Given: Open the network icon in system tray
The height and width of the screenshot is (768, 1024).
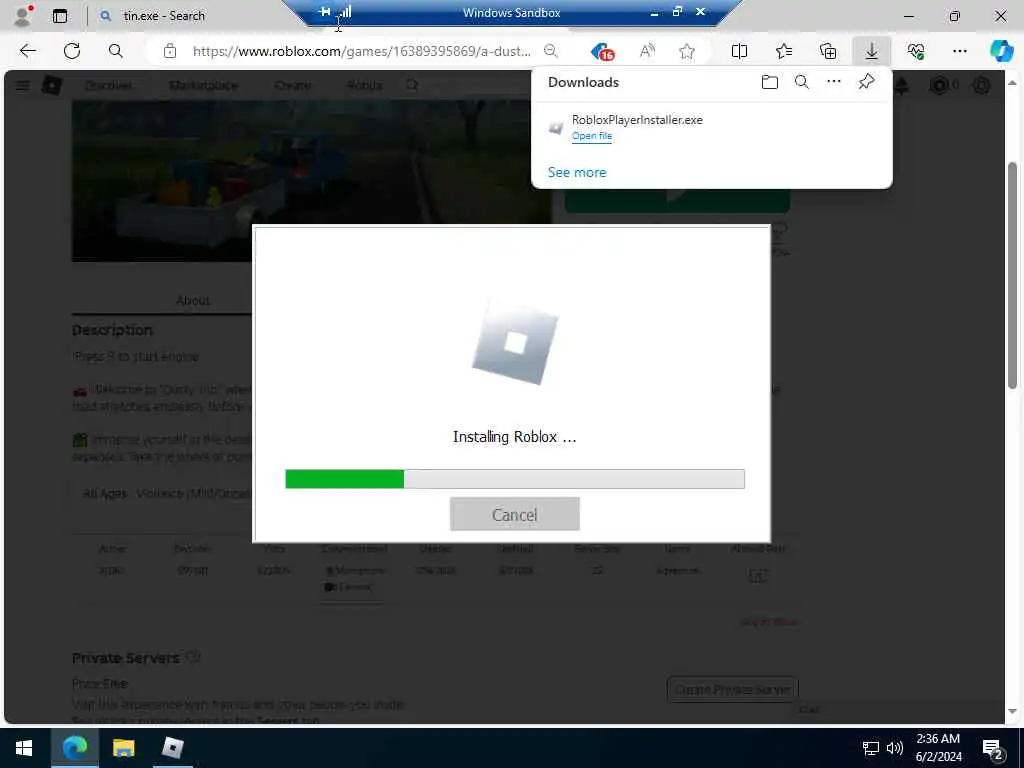Looking at the screenshot, I should [871, 748].
